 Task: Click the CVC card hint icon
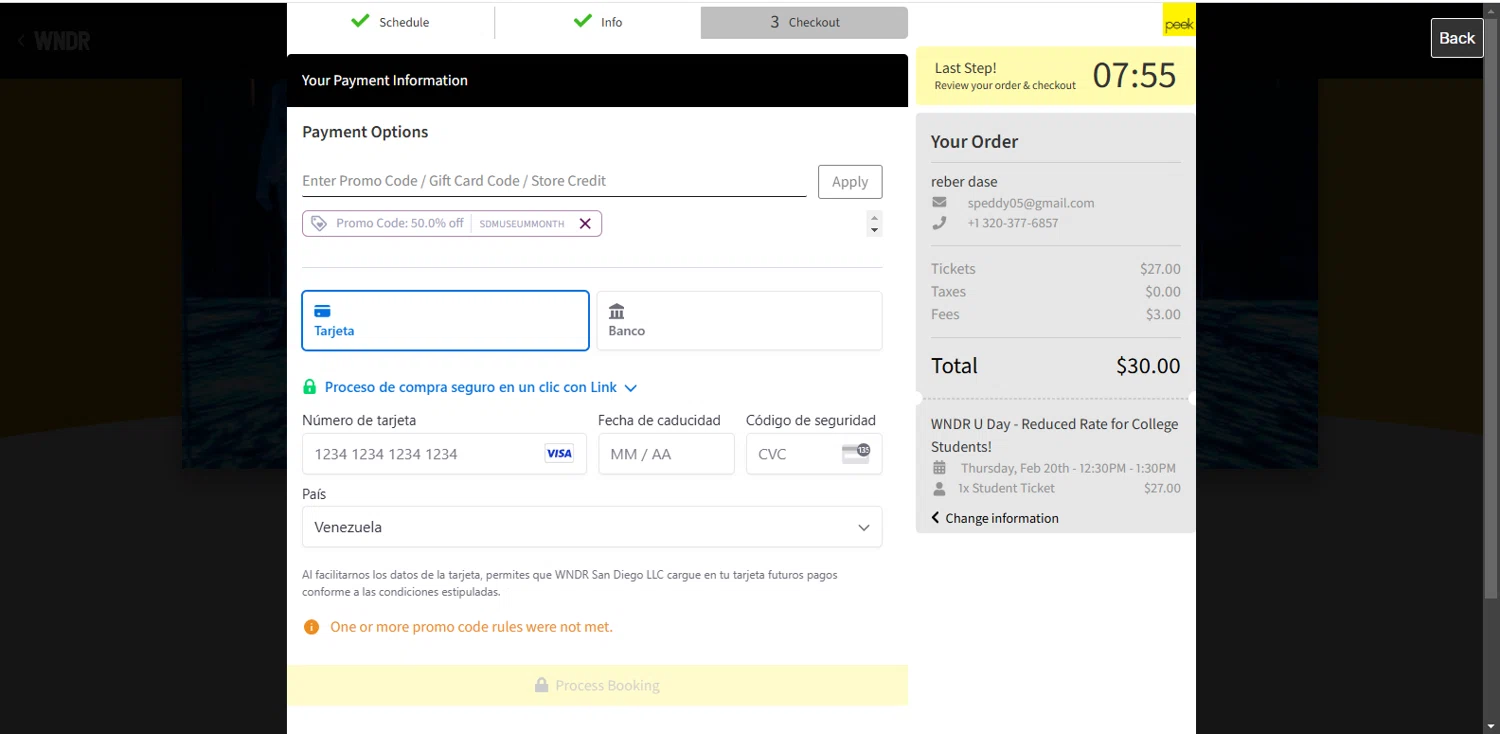coord(856,453)
